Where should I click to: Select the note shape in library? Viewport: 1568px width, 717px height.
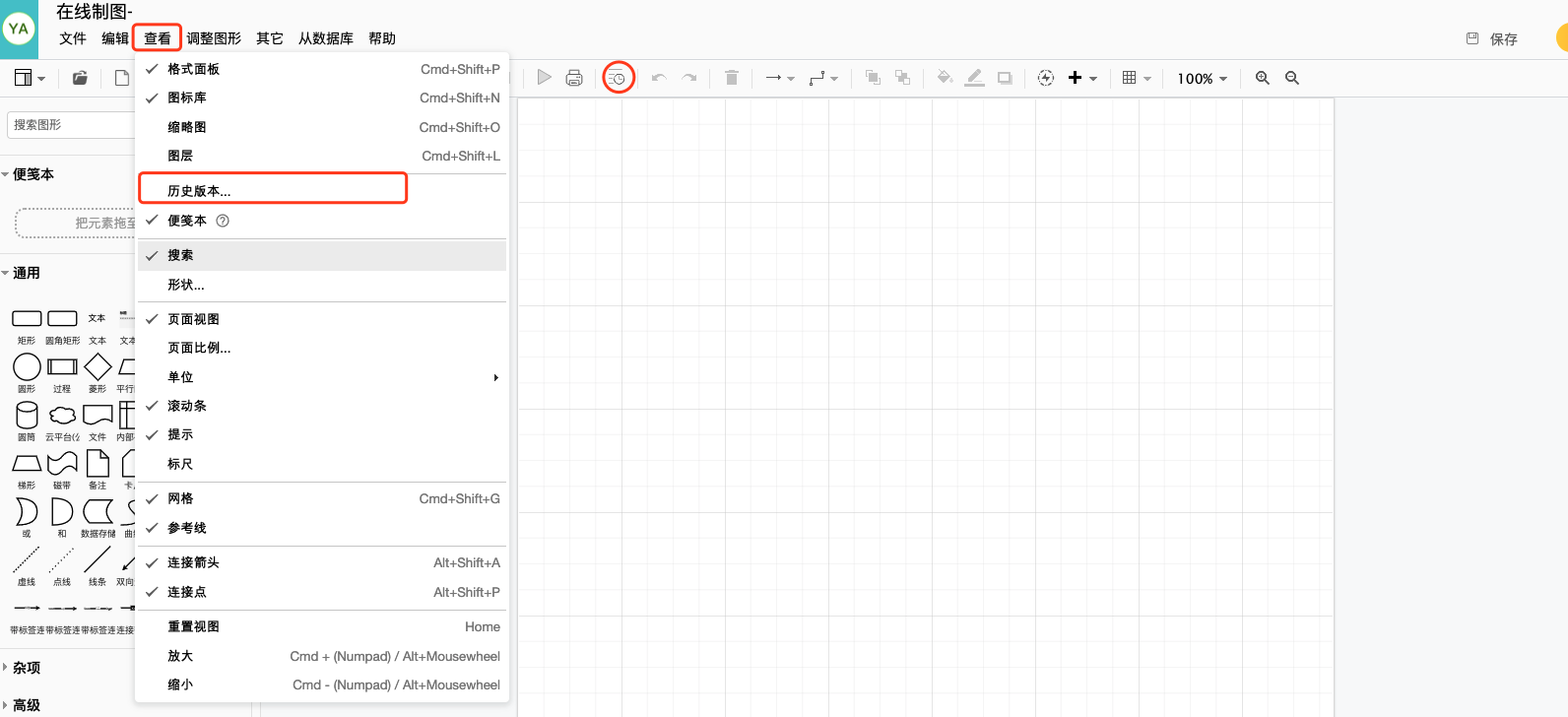[98, 463]
